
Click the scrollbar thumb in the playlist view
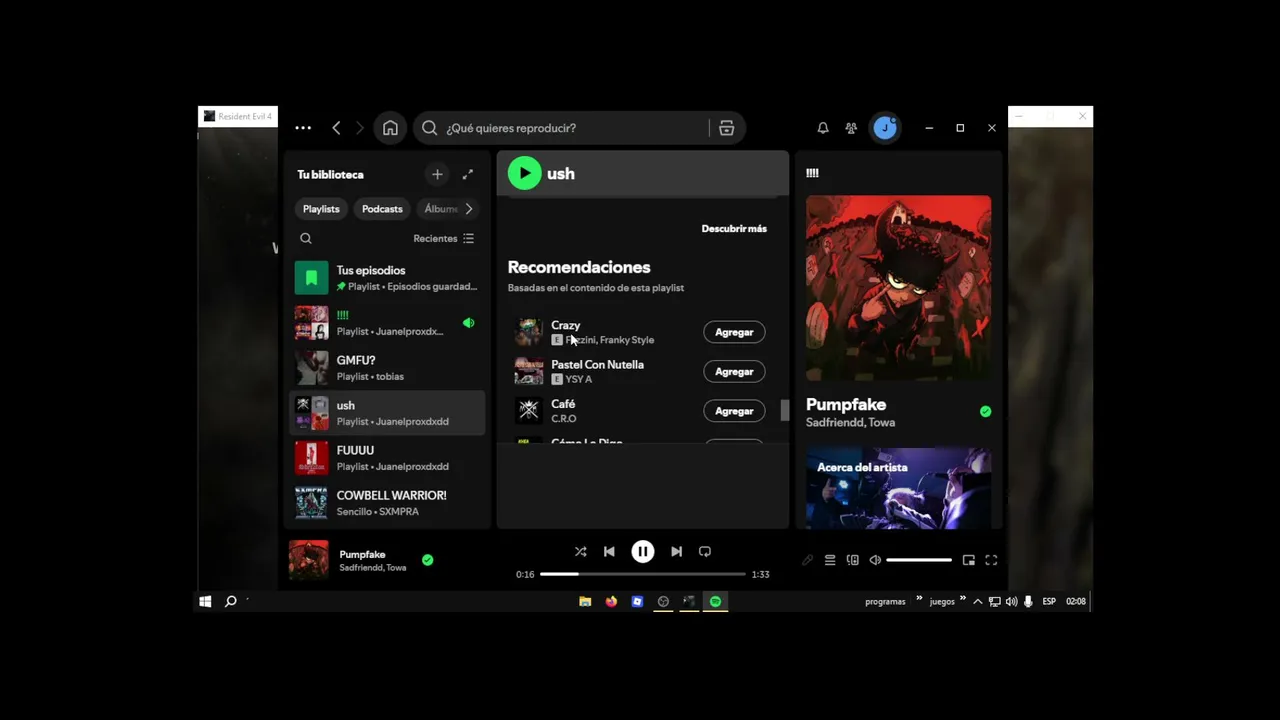tap(784, 411)
